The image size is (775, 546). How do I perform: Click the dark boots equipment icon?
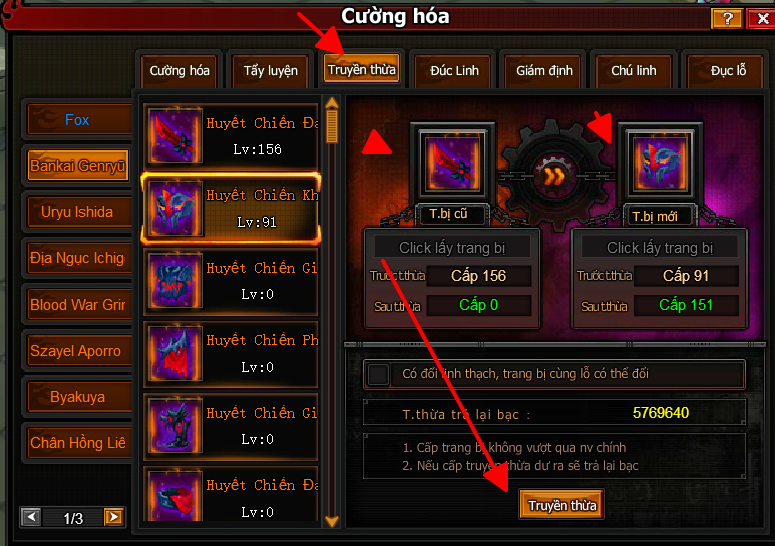(x=175, y=425)
